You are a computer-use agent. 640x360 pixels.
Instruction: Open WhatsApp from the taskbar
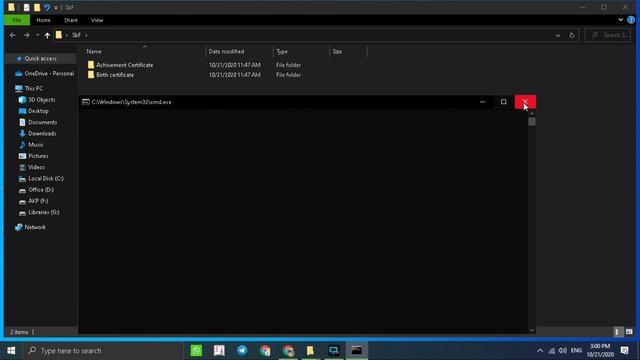[x=196, y=351]
